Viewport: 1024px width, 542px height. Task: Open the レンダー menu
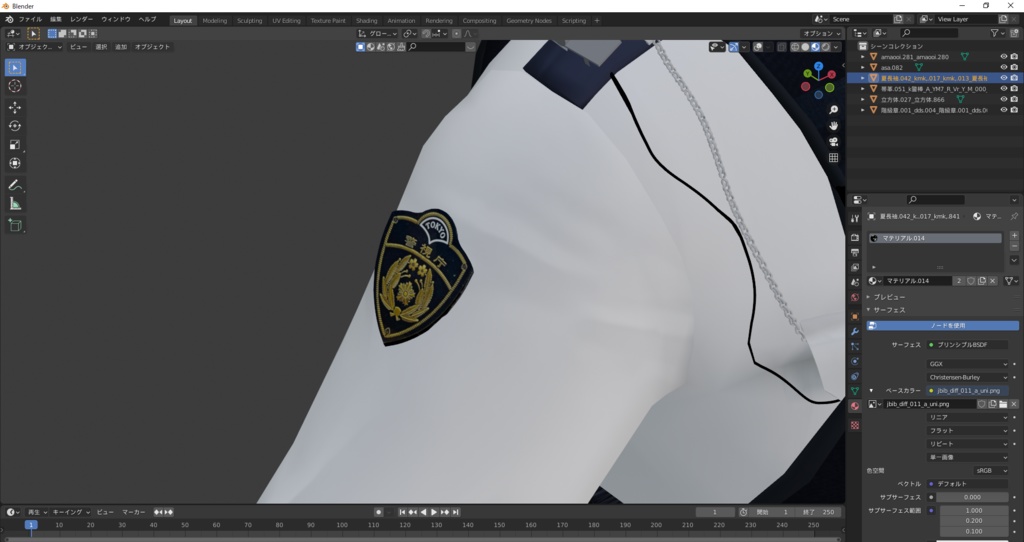(82, 20)
